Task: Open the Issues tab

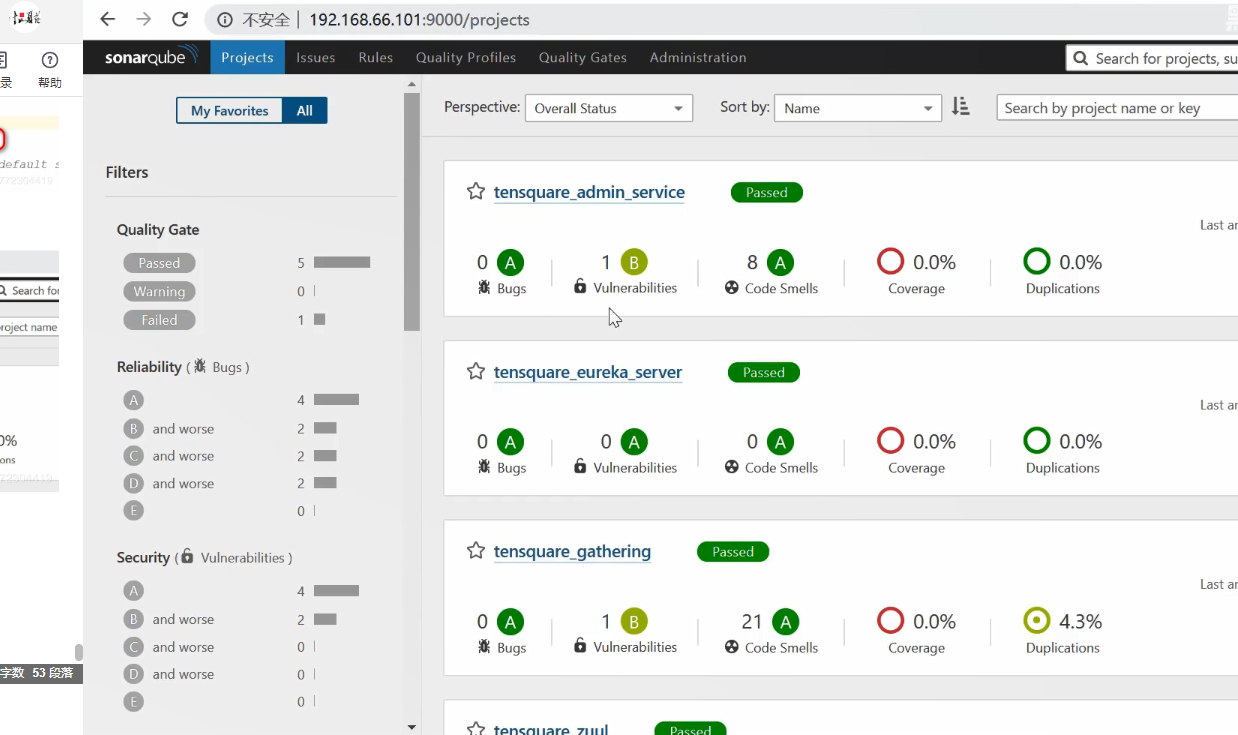Action: click(x=315, y=57)
